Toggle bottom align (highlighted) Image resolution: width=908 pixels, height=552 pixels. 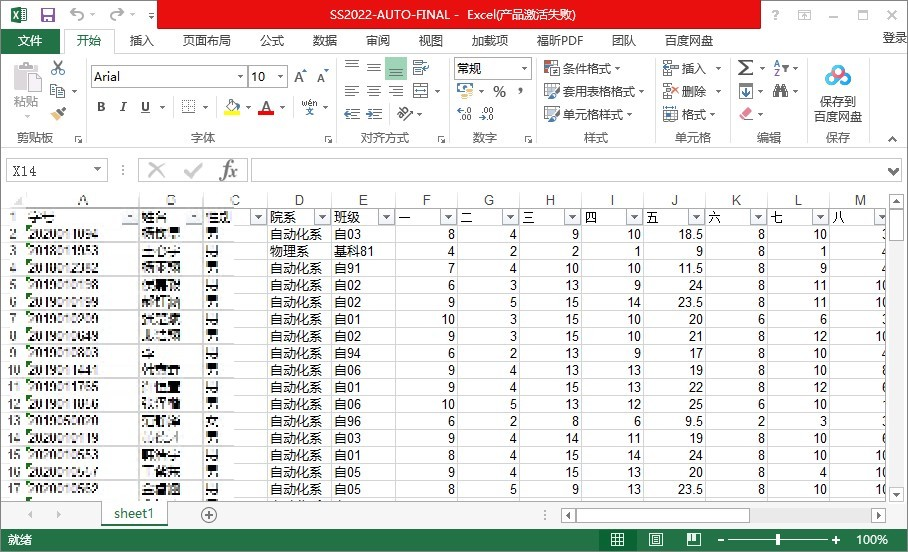[396, 69]
